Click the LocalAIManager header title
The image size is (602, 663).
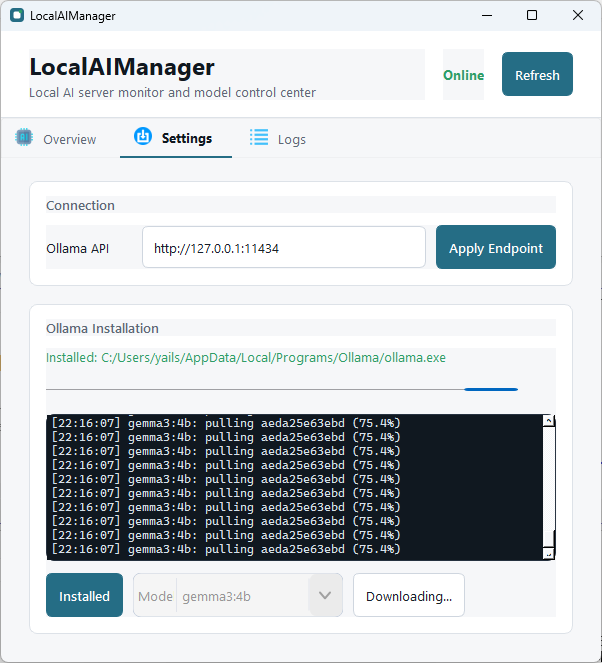pos(122,67)
